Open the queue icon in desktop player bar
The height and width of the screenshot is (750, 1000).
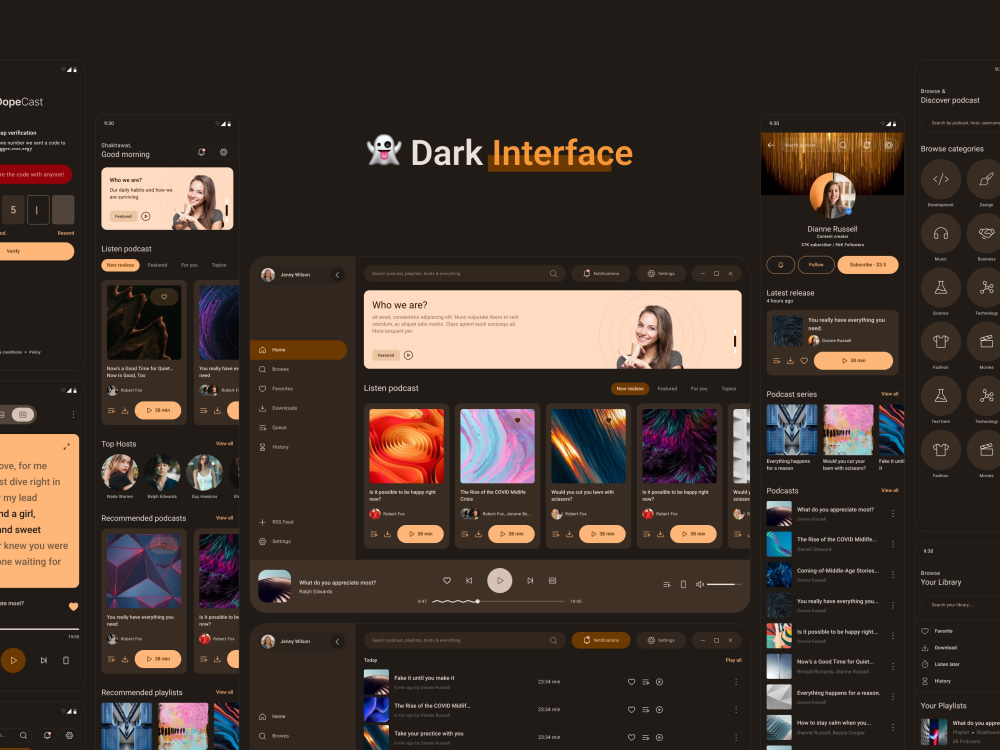[x=666, y=584]
